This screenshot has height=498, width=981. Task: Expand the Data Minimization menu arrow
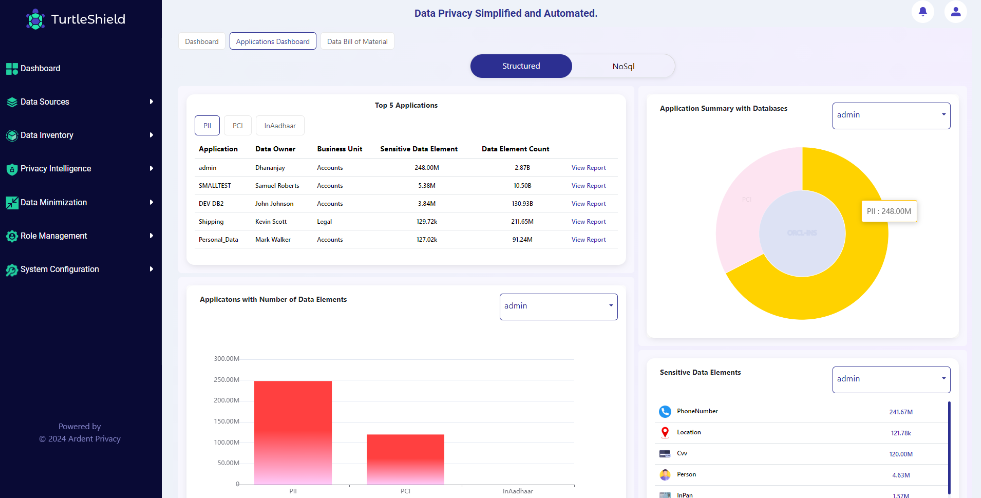(x=151, y=202)
